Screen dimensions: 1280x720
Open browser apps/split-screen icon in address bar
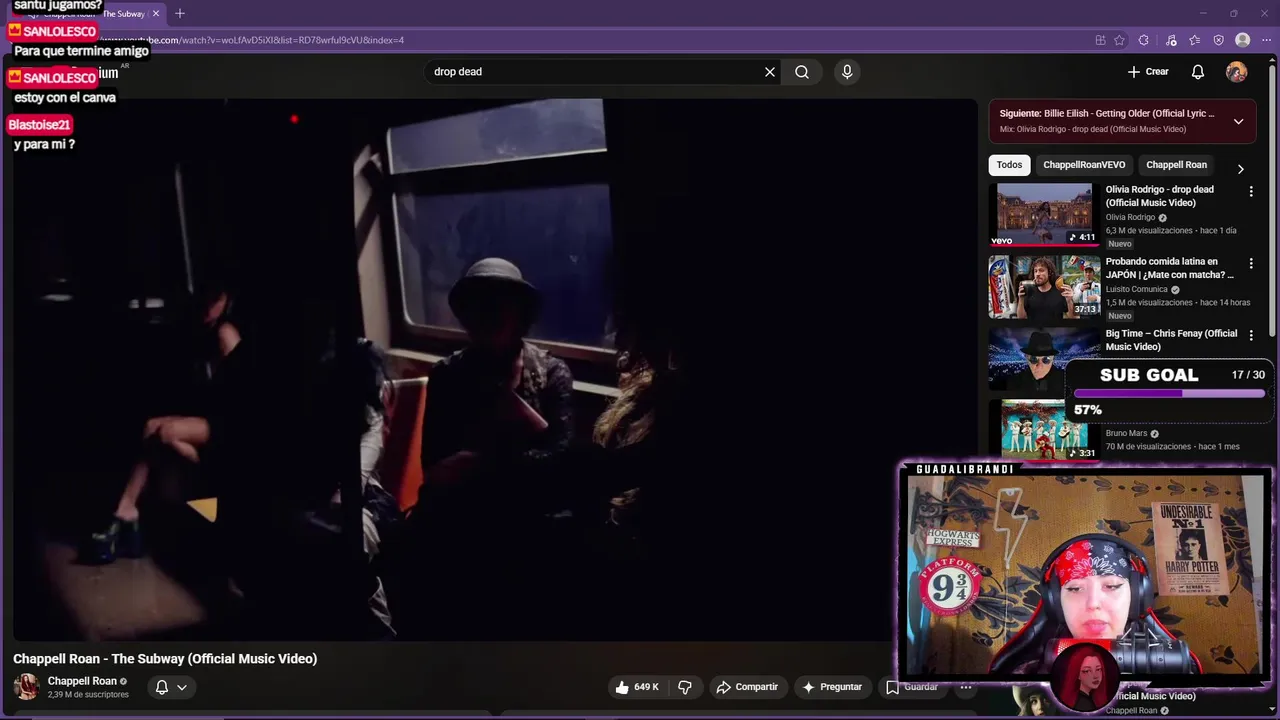(x=1100, y=40)
